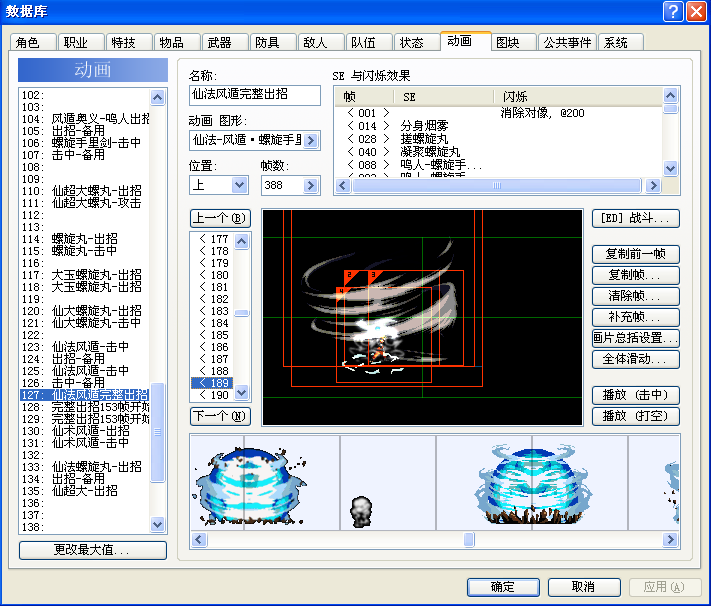The height and width of the screenshot is (606, 711).
Task: Click the SE table scroll-right arrow
Action: 653,186
